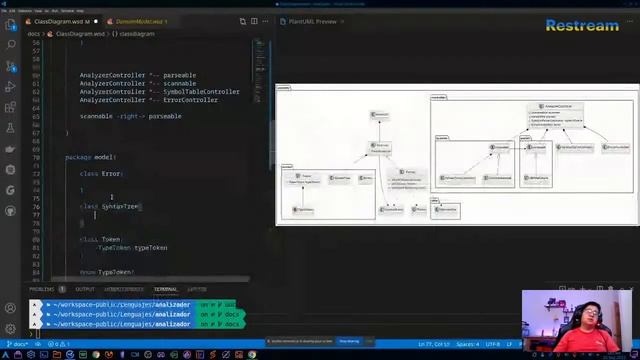Switch to the DEBUG CONSOLE panel tab
The image size is (640, 360).
pyautogui.click(x=124, y=289)
